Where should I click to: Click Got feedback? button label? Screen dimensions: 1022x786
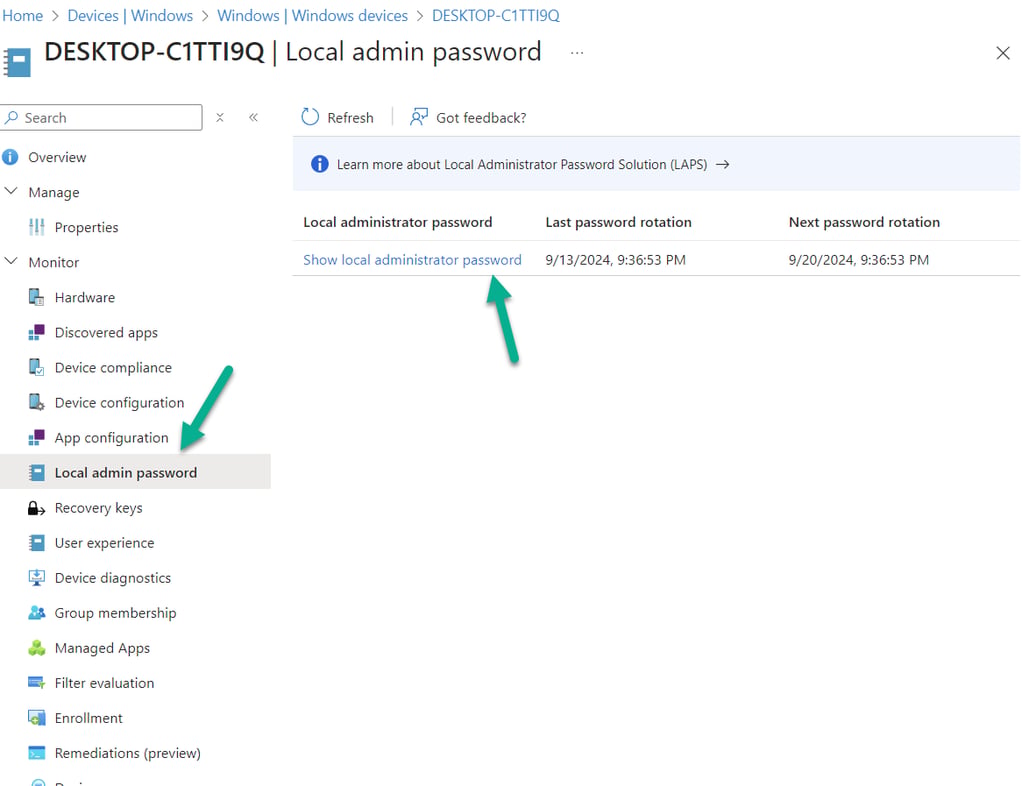481,117
